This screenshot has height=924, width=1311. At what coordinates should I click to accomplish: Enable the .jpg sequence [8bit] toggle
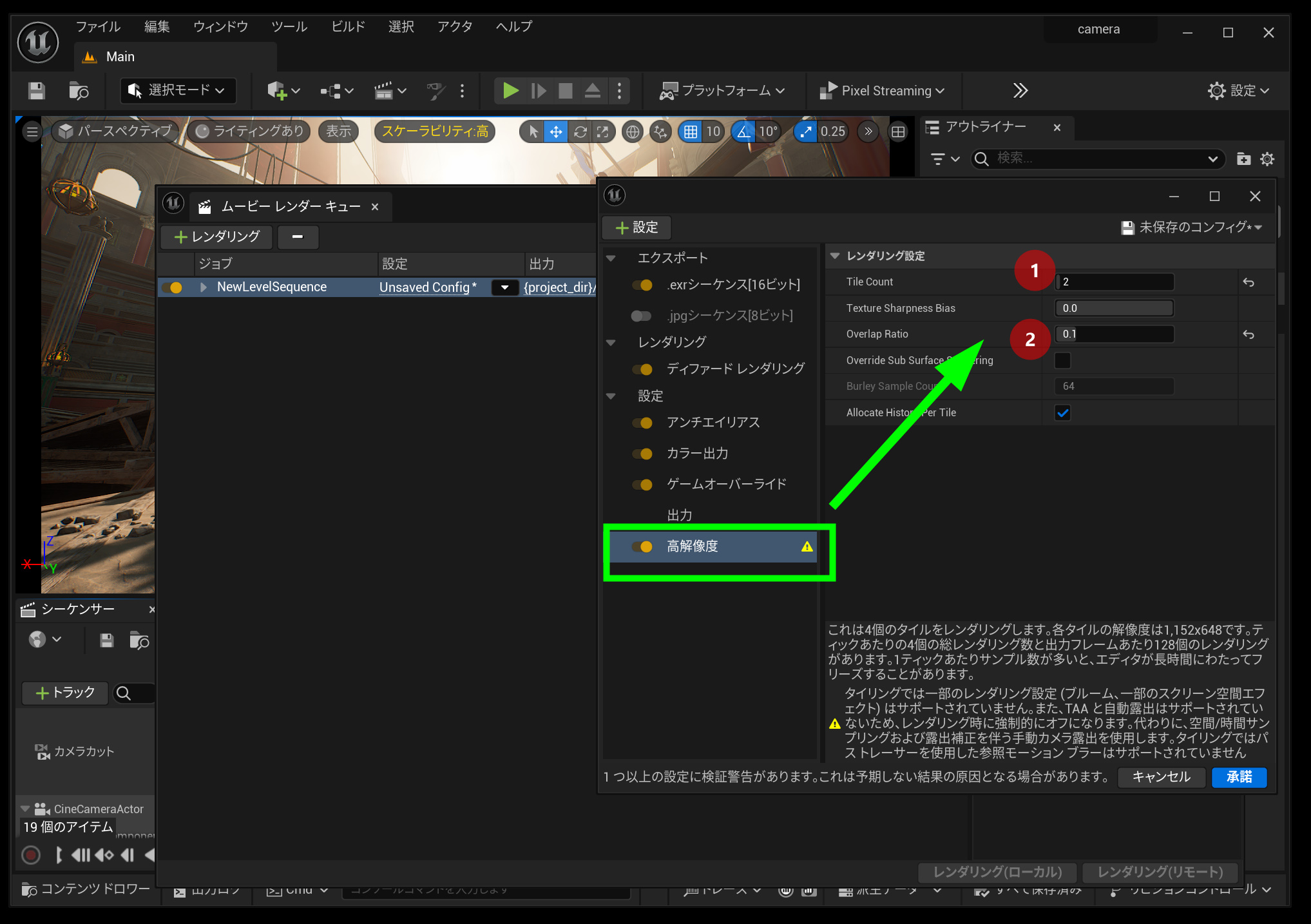pyautogui.click(x=641, y=316)
